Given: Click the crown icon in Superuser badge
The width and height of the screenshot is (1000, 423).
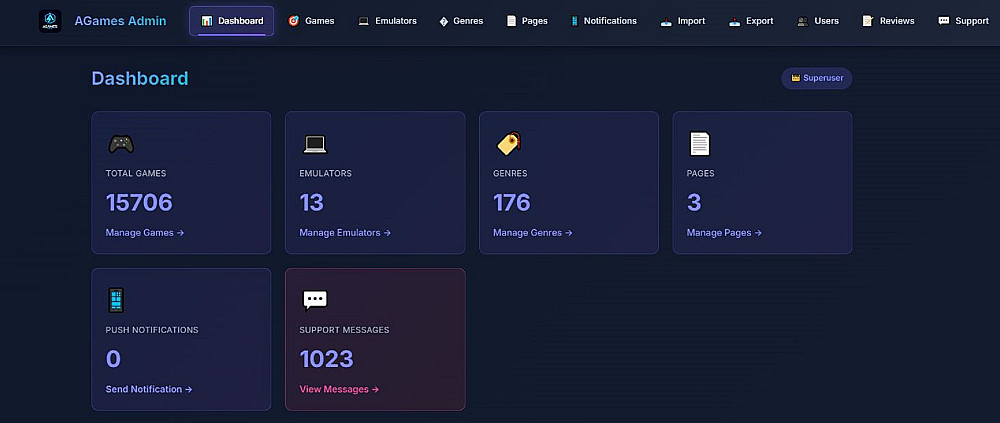Looking at the screenshot, I should (795, 78).
